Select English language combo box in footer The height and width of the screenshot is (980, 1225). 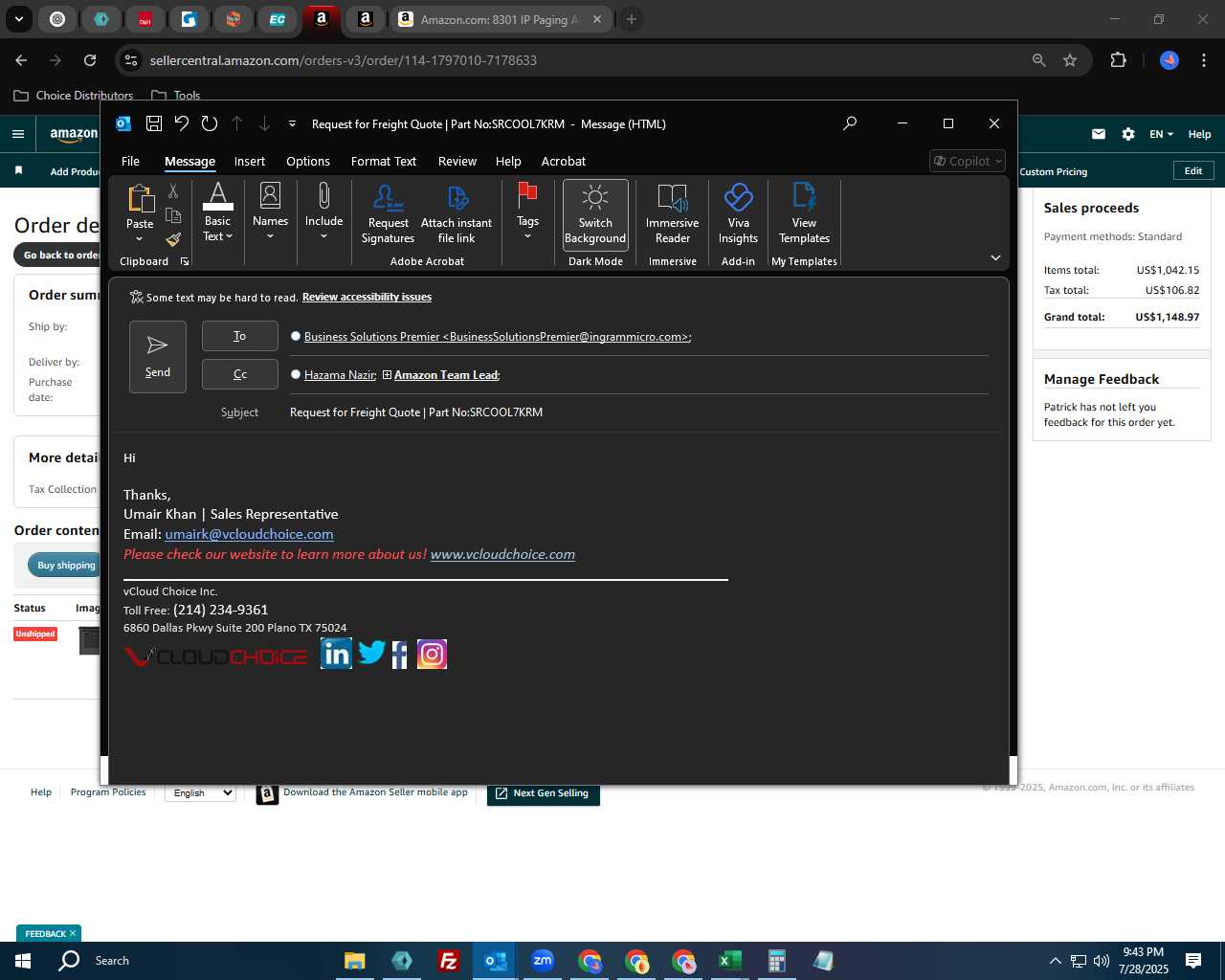pyautogui.click(x=200, y=792)
